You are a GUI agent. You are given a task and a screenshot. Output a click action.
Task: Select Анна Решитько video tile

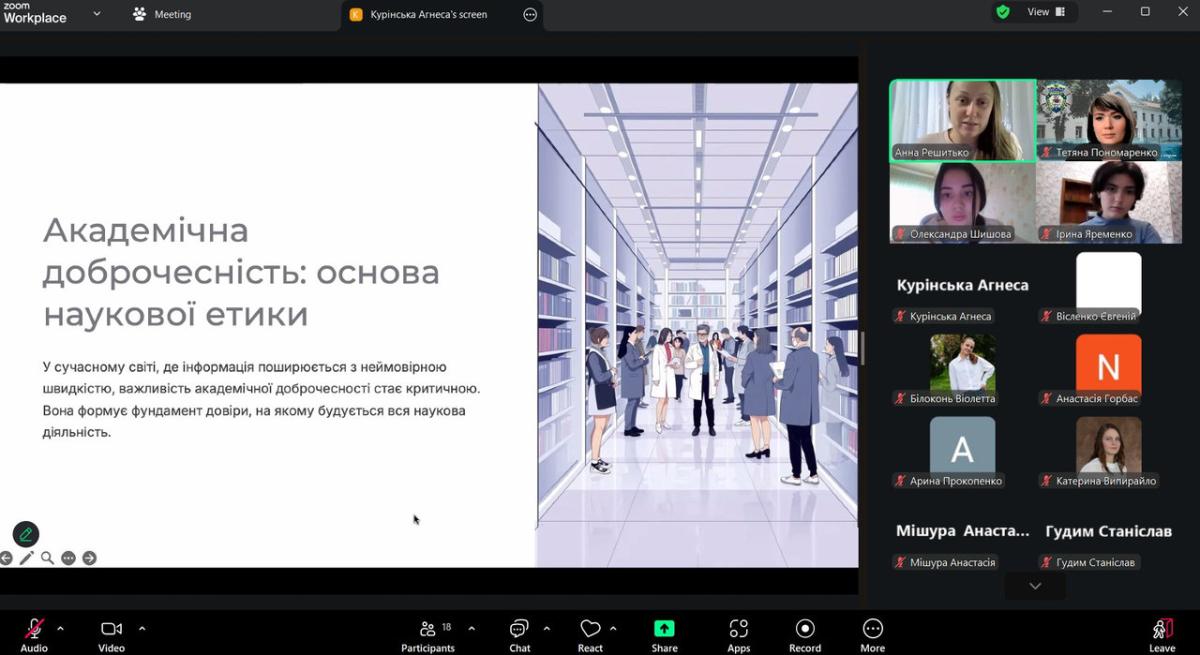[963, 121]
